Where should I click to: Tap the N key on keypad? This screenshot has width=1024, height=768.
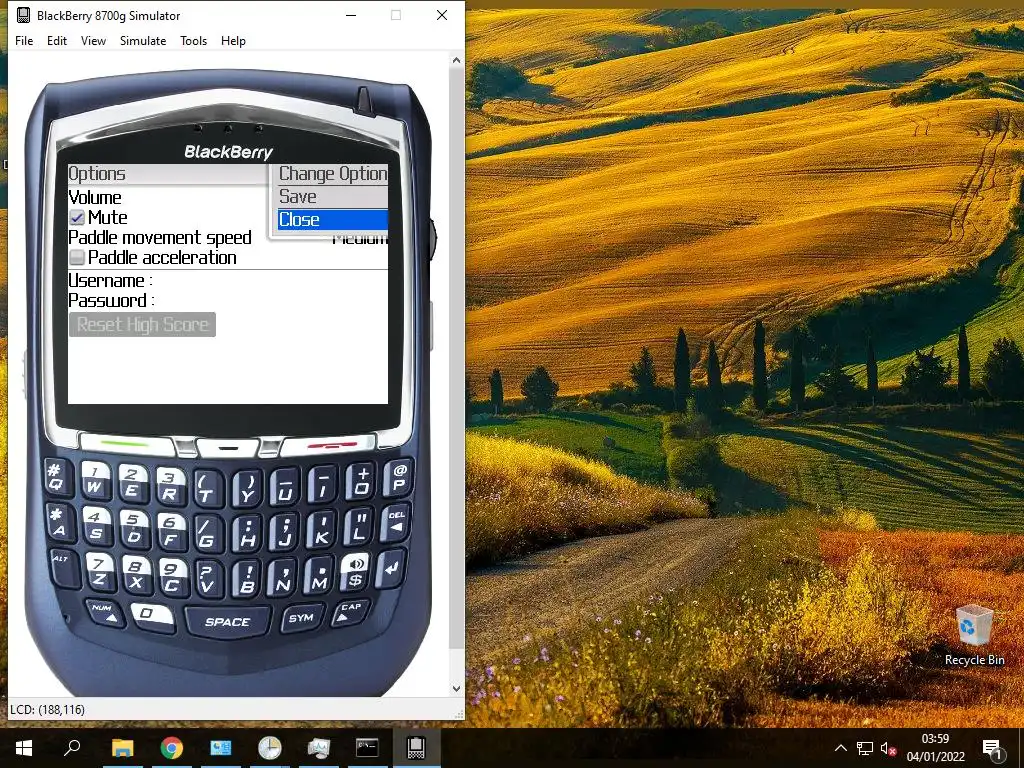coord(283,577)
